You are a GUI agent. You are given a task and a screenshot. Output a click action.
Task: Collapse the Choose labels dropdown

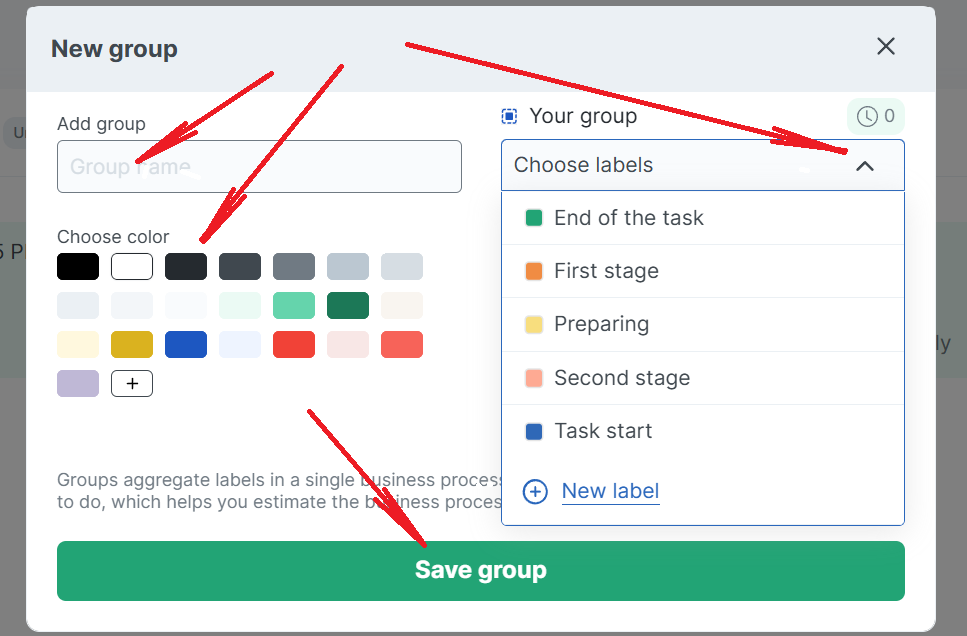pos(865,166)
